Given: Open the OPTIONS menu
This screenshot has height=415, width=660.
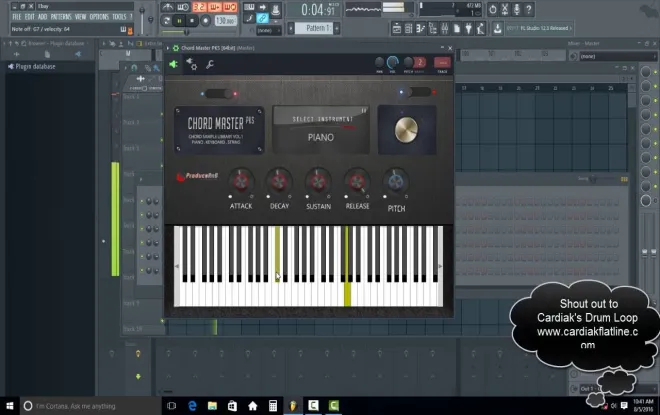Looking at the screenshot, I should click(99, 17).
